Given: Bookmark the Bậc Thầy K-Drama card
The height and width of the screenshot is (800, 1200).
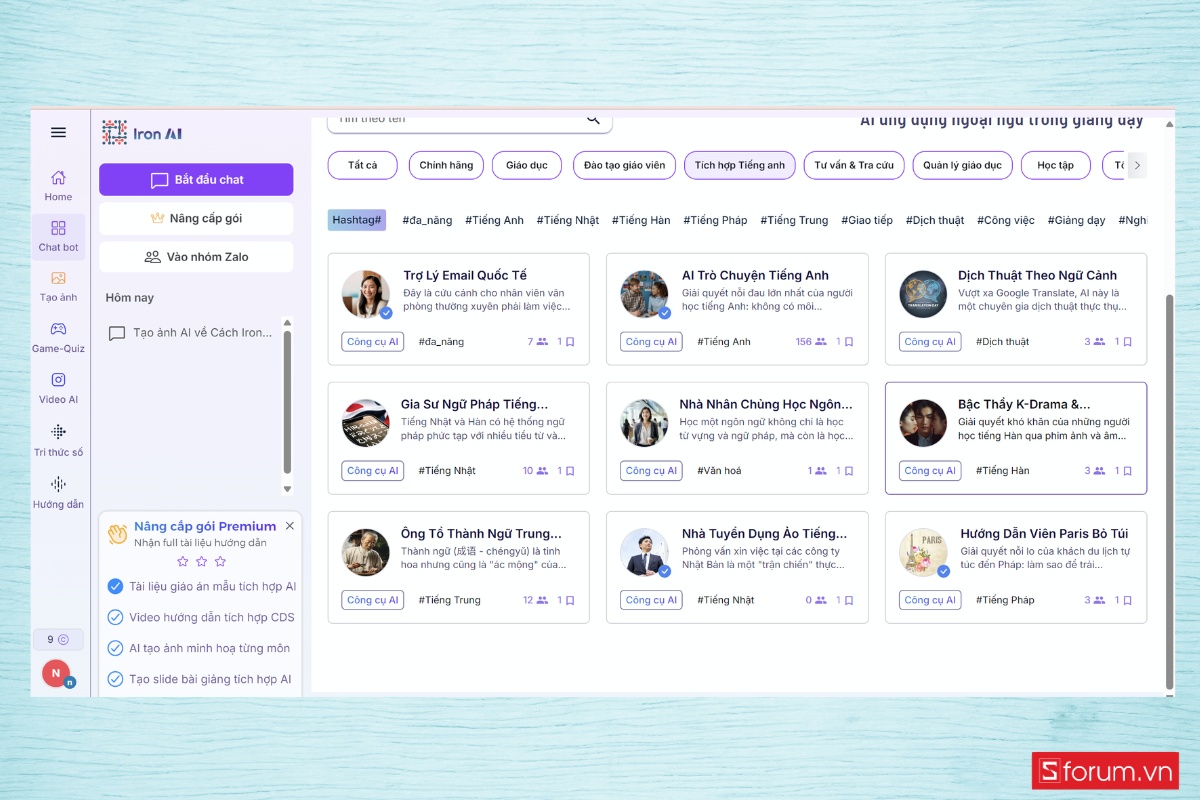Looking at the screenshot, I should point(1127,471).
